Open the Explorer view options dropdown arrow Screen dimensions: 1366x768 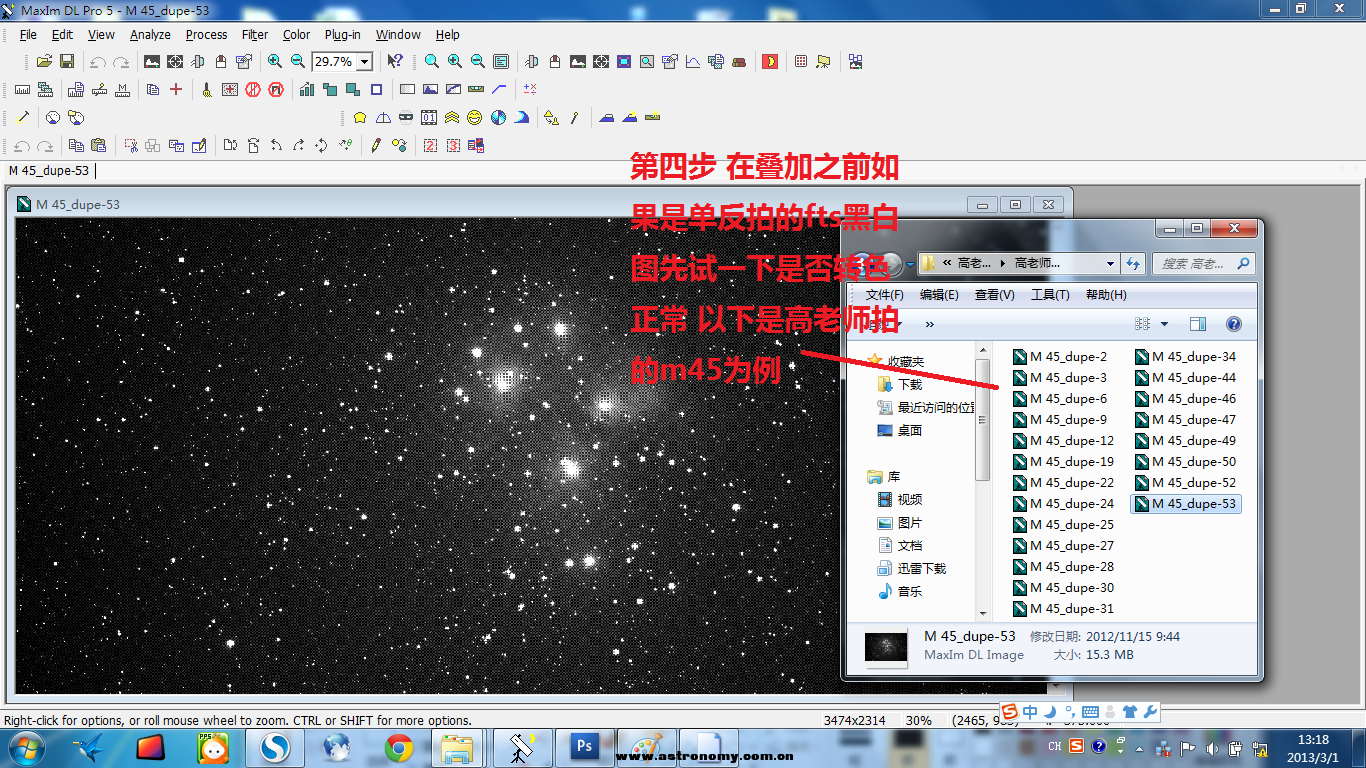[1164, 324]
